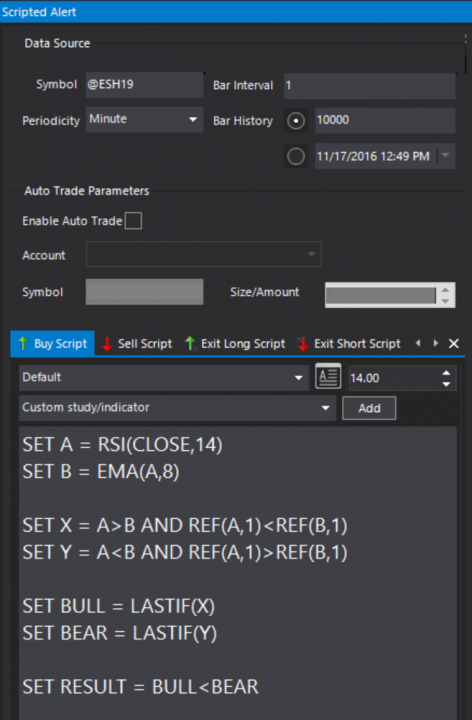
Task: Decrease the 14.00 value with down arrow
Action: 446,384
